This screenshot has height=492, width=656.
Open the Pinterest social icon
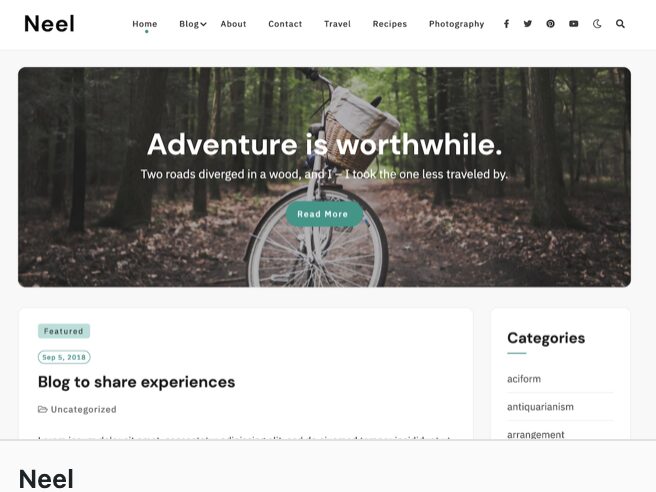point(551,24)
